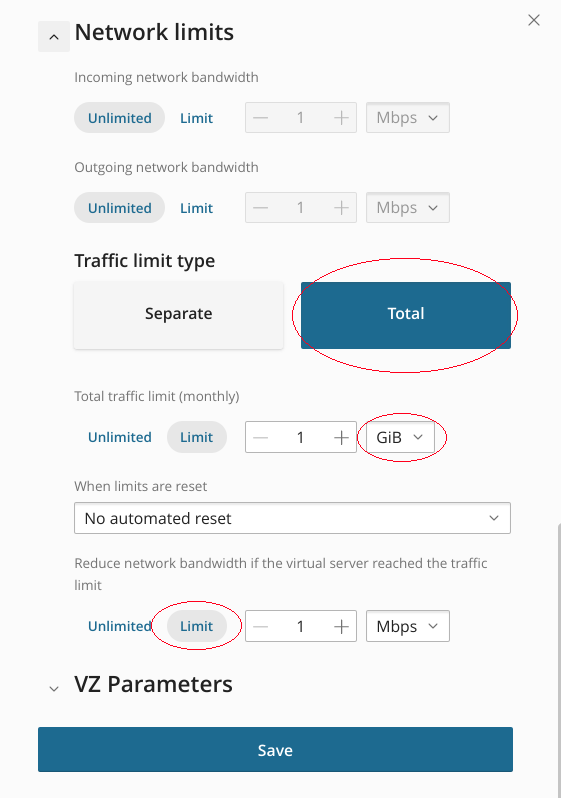Open Mbps dropdown for reduced bandwidth
The height and width of the screenshot is (798, 561).
point(408,626)
